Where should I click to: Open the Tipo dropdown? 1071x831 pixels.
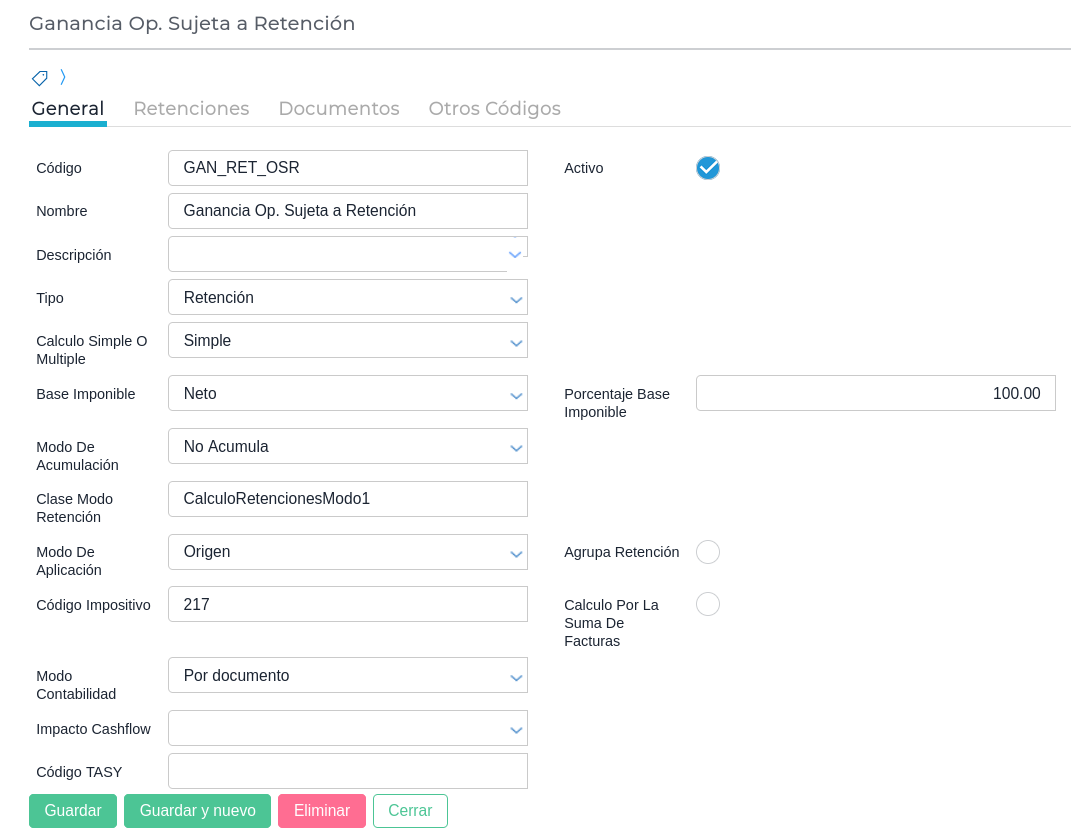click(x=347, y=297)
